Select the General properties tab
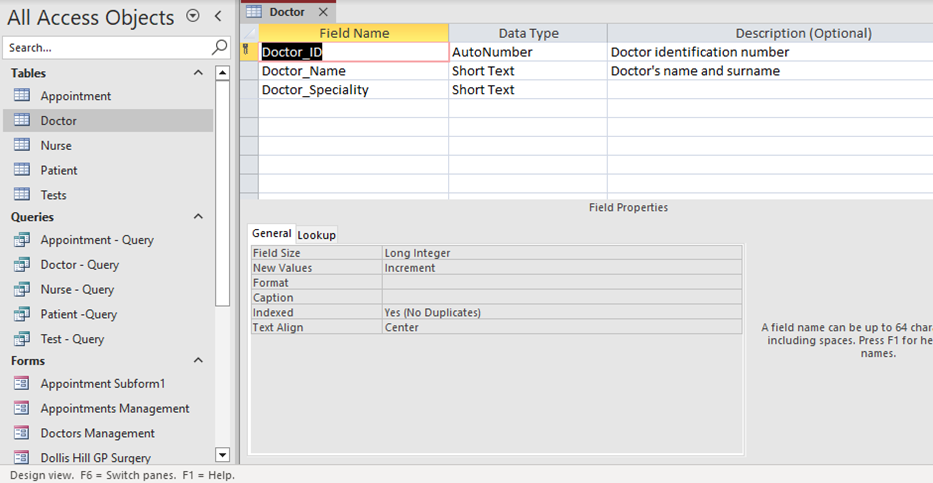This screenshot has width=933, height=483. [271, 234]
